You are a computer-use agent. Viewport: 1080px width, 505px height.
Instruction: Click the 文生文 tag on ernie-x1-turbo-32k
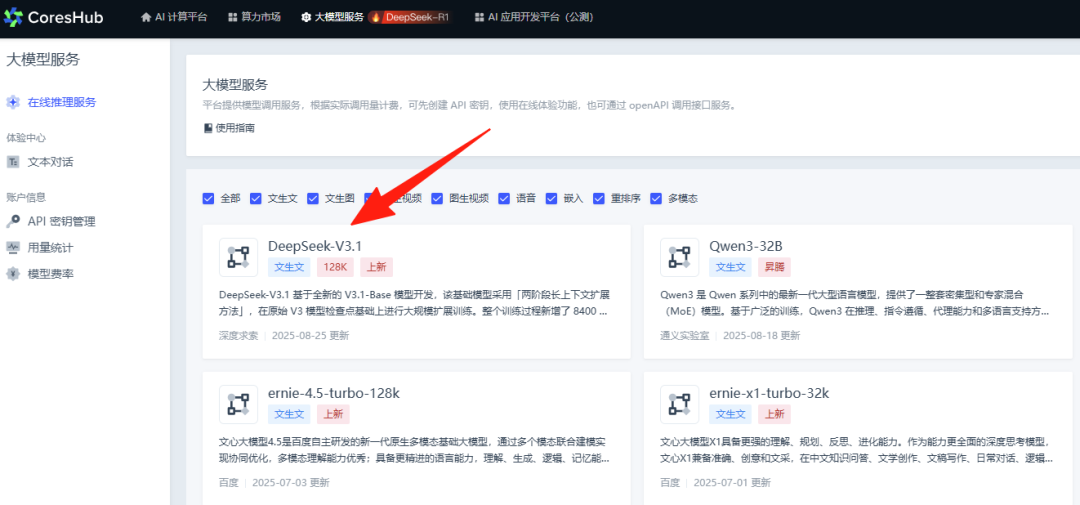[730, 414]
